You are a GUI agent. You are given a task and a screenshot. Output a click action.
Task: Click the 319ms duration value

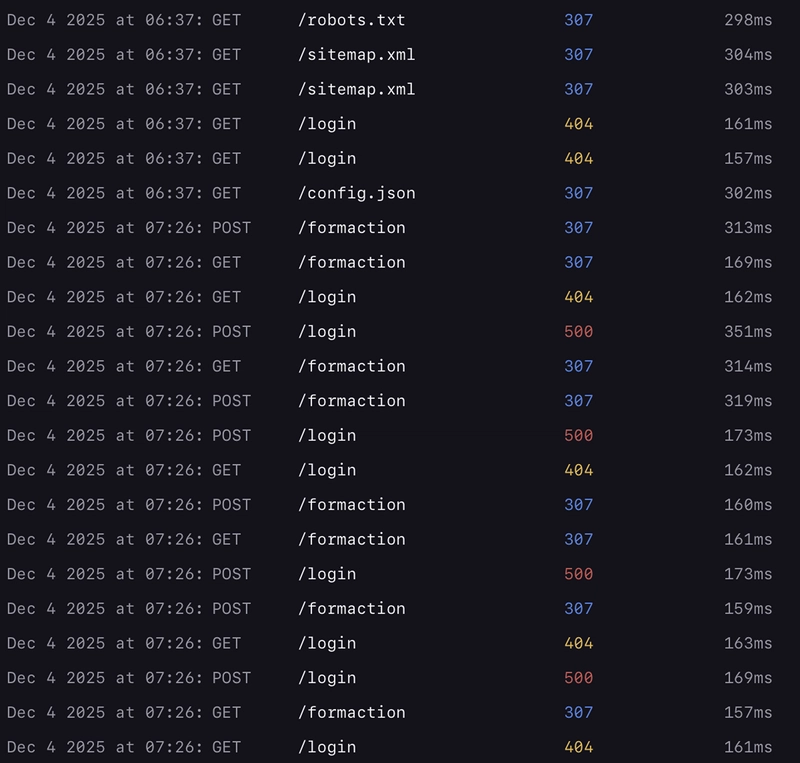click(748, 401)
